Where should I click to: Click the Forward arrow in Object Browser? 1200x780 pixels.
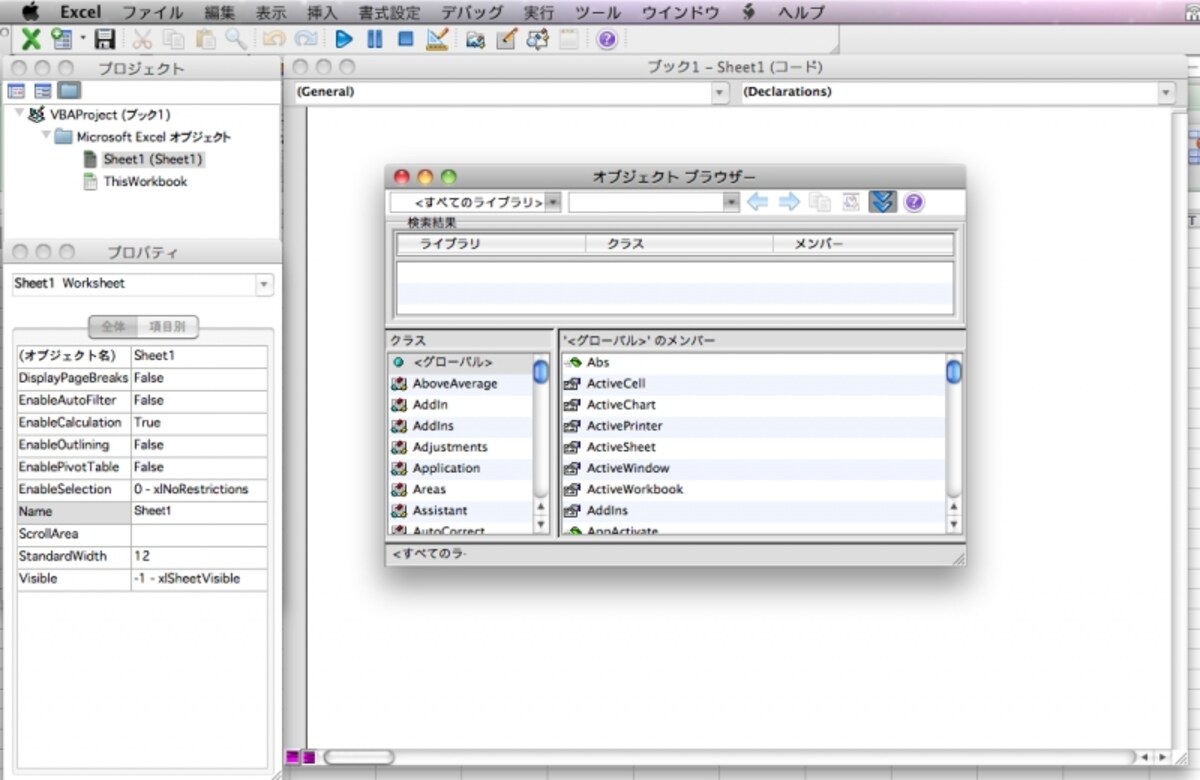pyautogui.click(x=789, y=202)
